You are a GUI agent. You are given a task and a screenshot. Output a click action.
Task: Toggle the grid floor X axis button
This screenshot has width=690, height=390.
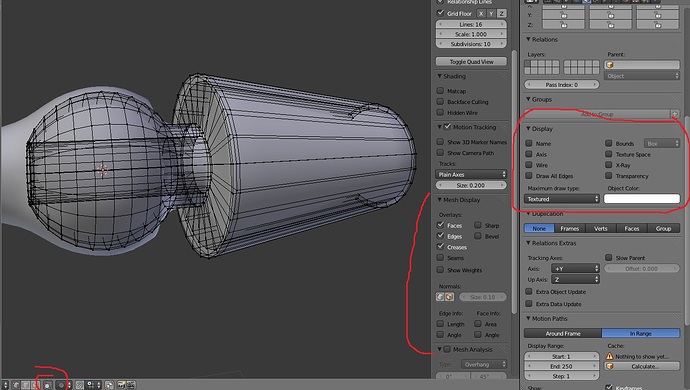[481, 14]
